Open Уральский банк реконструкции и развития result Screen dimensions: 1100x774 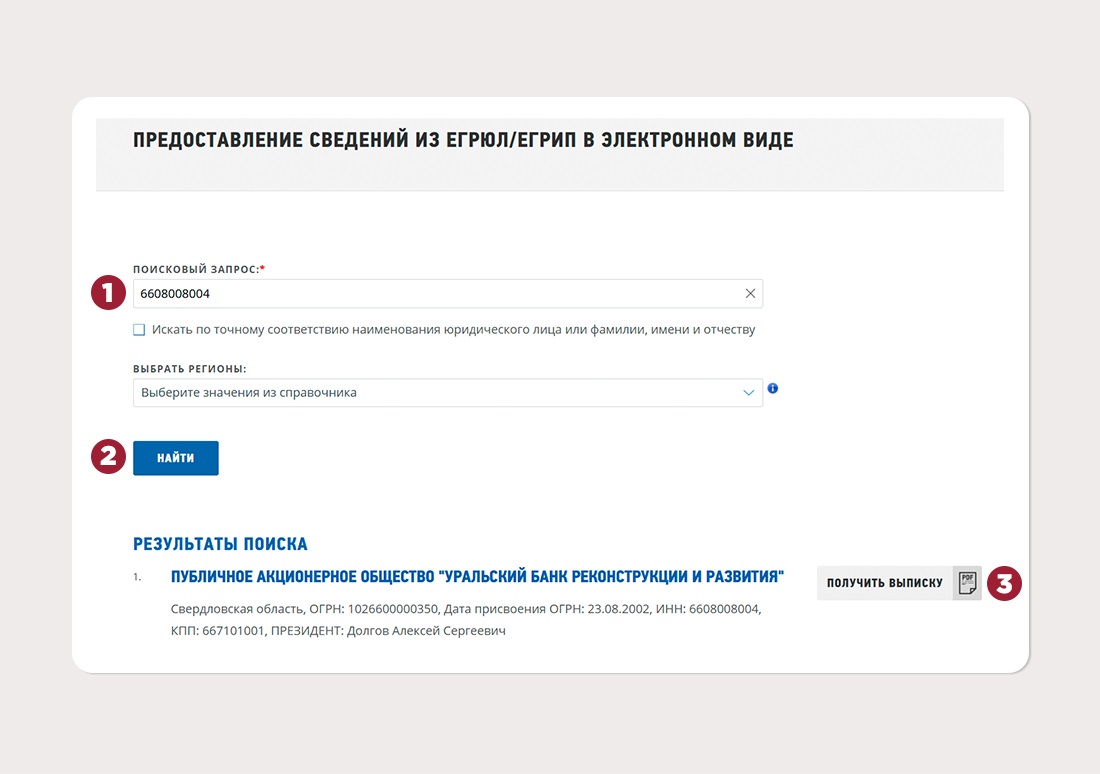tap(477, 577)
